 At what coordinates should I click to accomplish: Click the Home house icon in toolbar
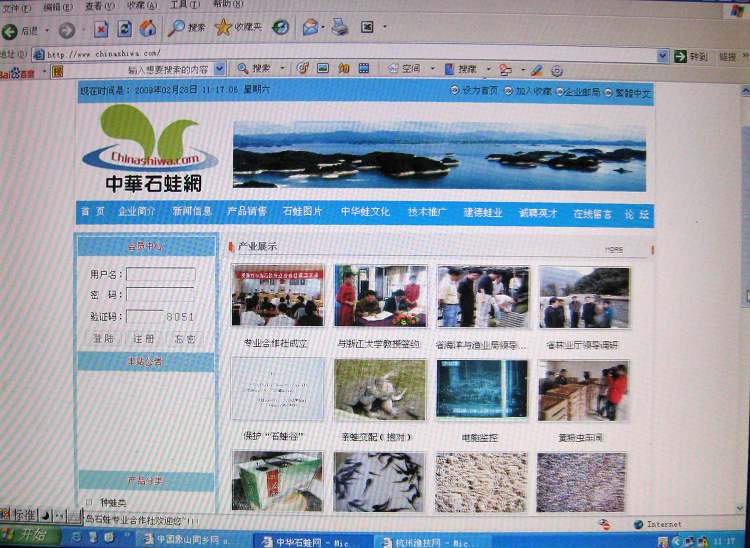[x=147, y=28]
